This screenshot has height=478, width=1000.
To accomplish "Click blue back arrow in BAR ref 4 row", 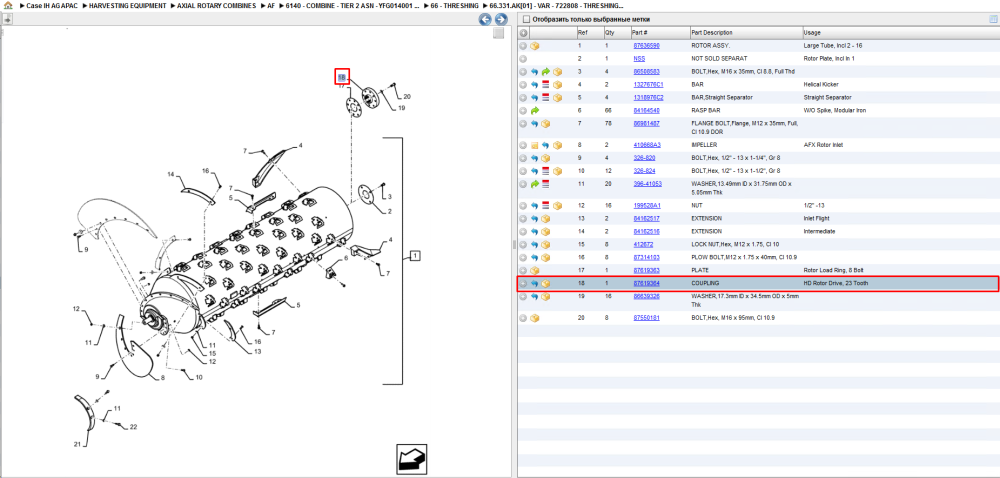I will pyautogui.click(x=535, y=85).
